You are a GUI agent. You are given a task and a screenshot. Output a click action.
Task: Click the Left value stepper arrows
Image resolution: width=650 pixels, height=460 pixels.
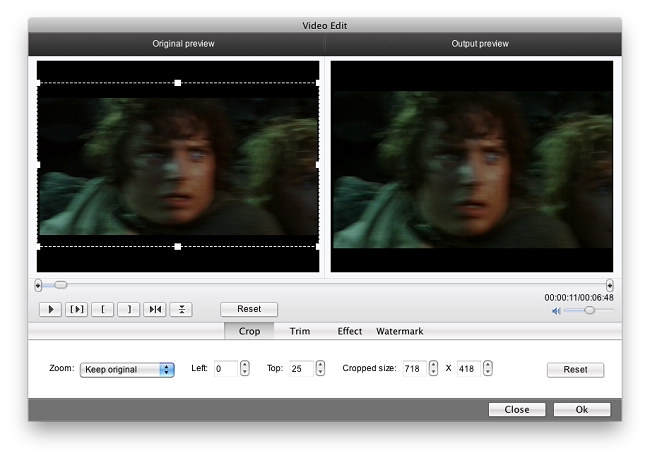point(245,368)
